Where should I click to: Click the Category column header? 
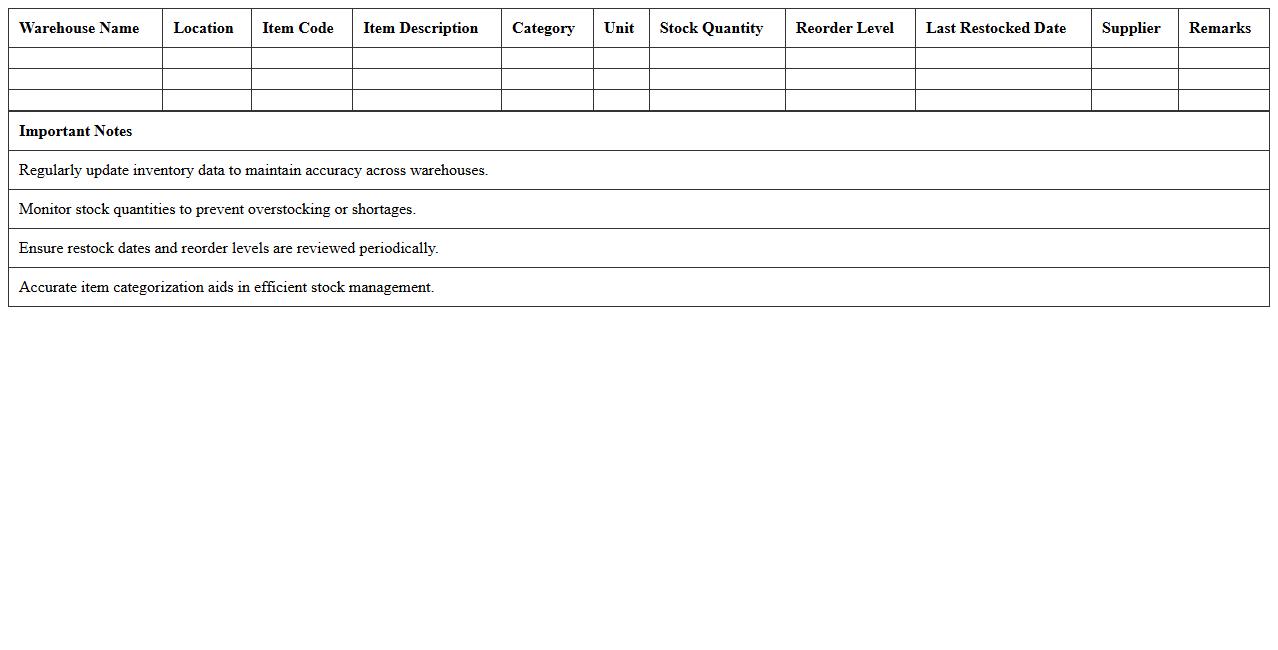(x=543, y=28)
